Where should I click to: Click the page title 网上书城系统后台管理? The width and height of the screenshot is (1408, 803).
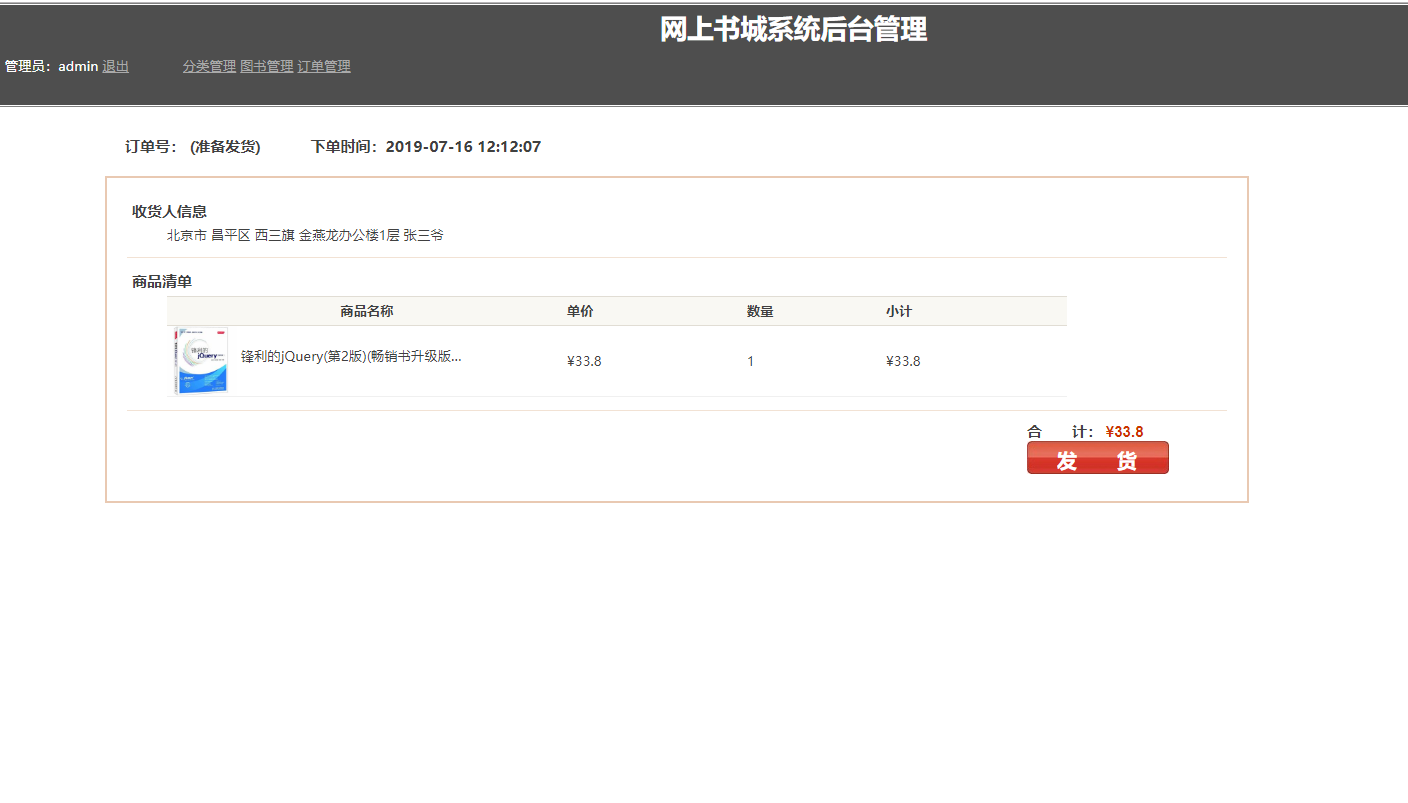point(793,30)
